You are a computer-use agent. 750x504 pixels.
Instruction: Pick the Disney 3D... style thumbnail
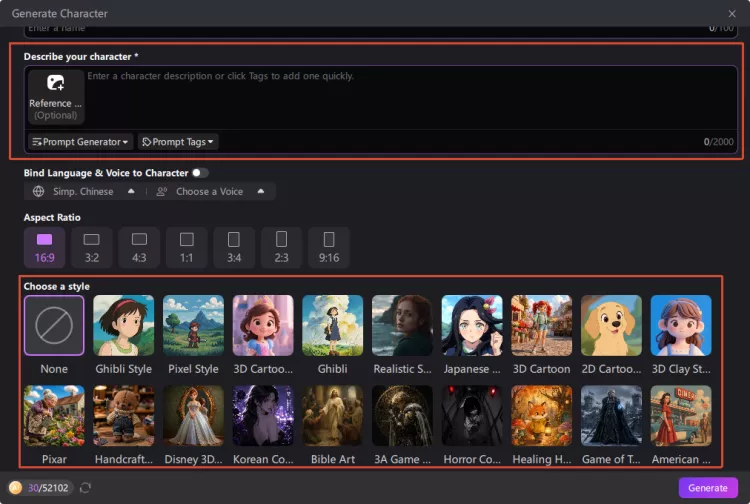click(193, 416)
